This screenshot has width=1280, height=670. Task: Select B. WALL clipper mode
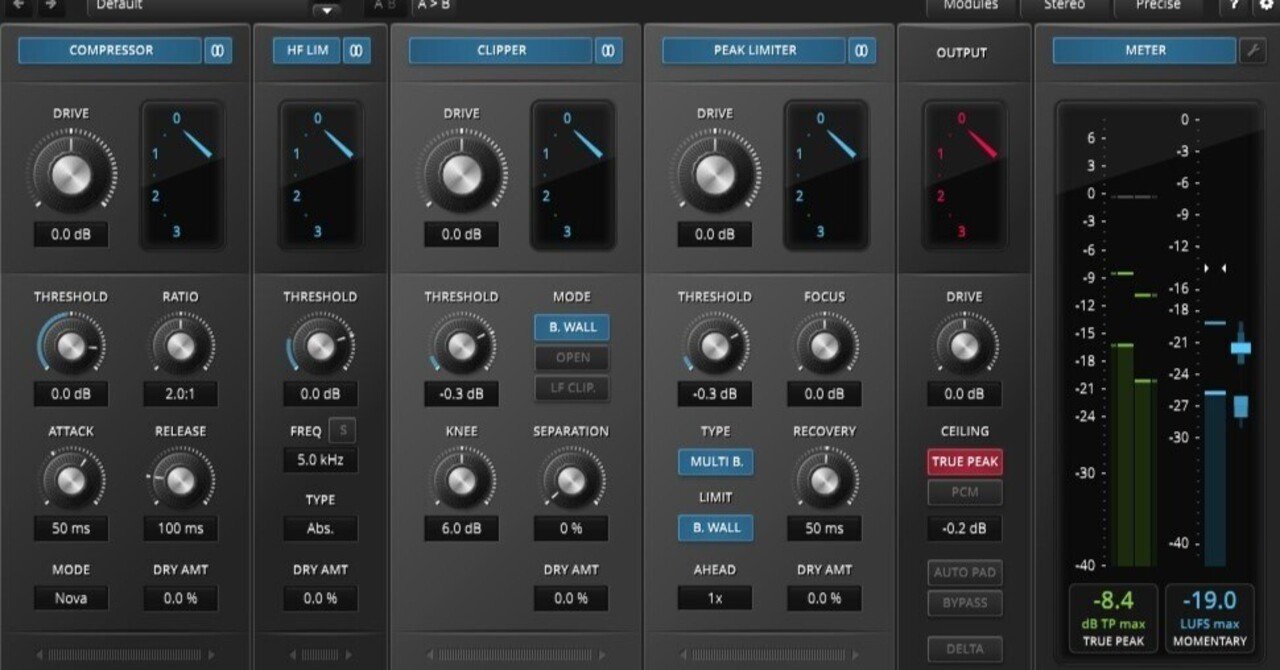click(x=571, y=327)
